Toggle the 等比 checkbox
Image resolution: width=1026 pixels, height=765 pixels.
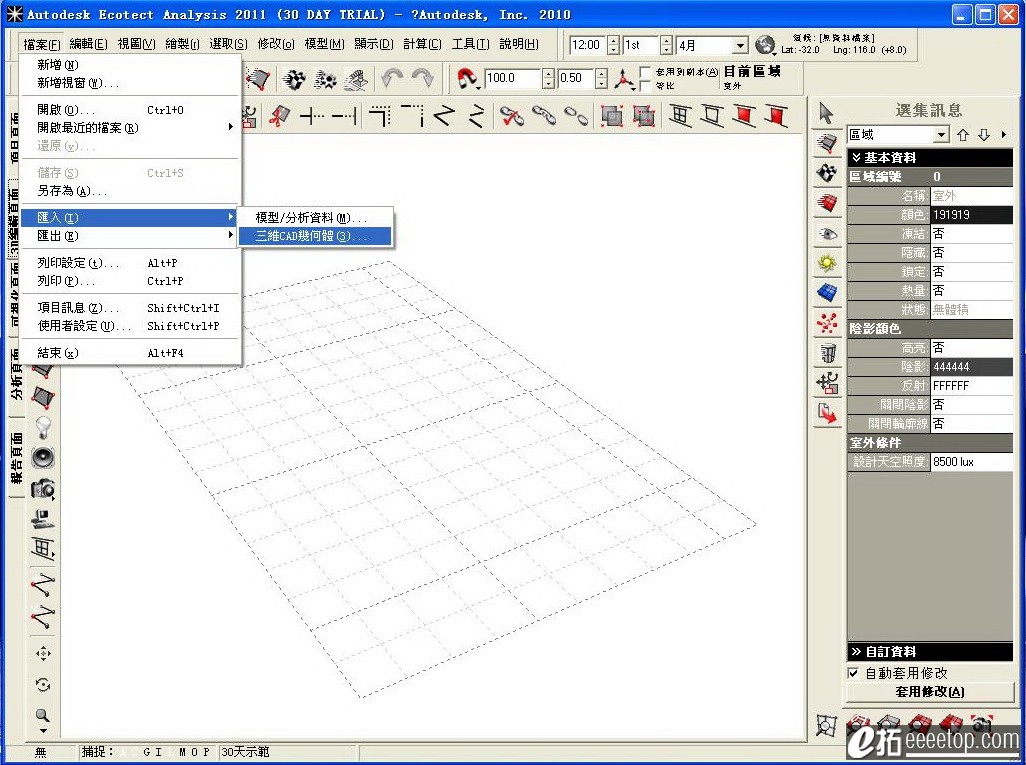pyautogui.click(x=646, y=86)
